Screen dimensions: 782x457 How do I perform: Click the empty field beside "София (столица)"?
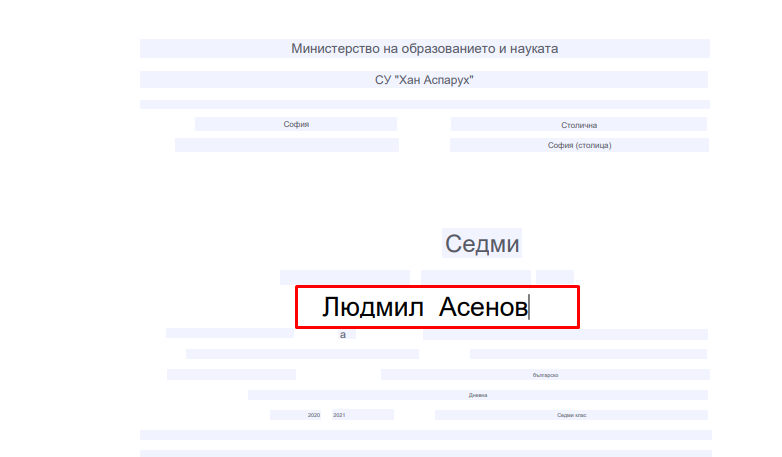pyautogui.click(x=287, y=145)
